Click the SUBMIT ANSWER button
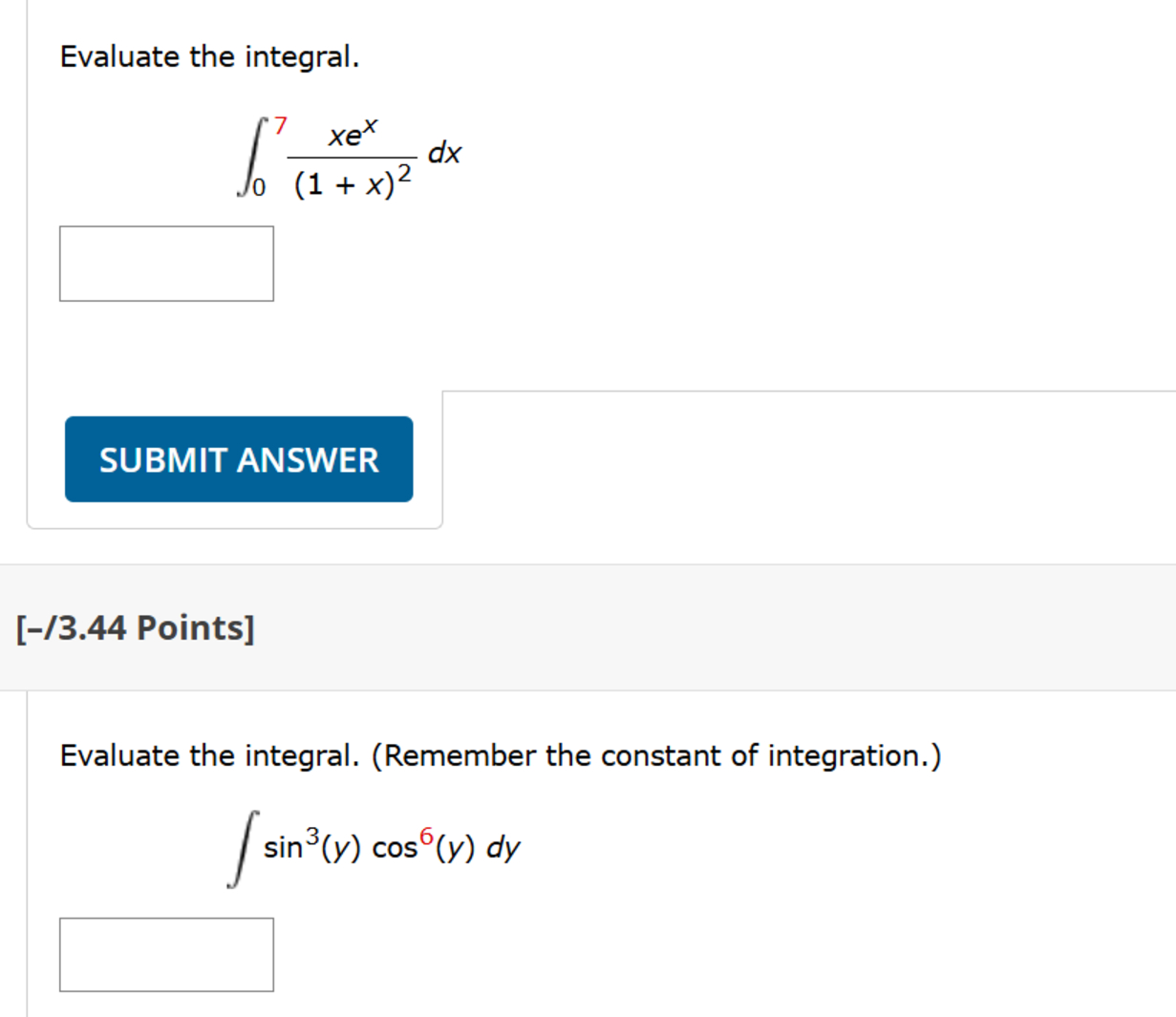The width and height of the screenshot is (1176, 1017). [237, 459]
